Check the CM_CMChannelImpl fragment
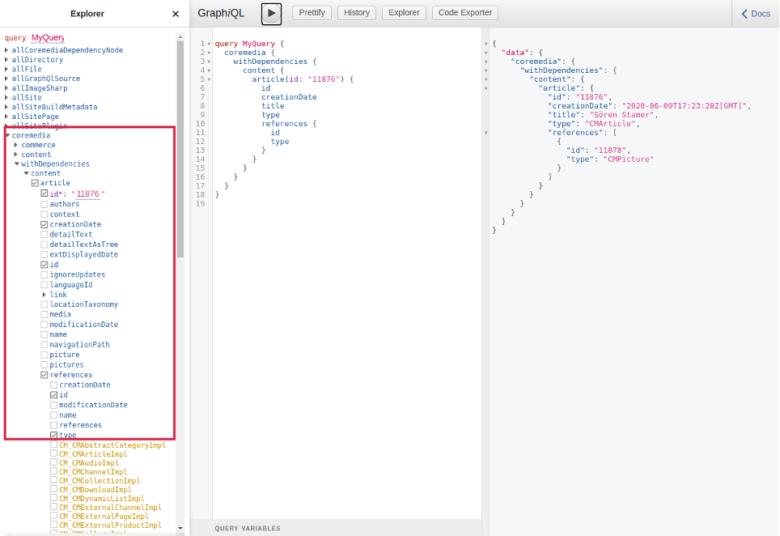The image size is (780, 536). click(x=54, y=472)
